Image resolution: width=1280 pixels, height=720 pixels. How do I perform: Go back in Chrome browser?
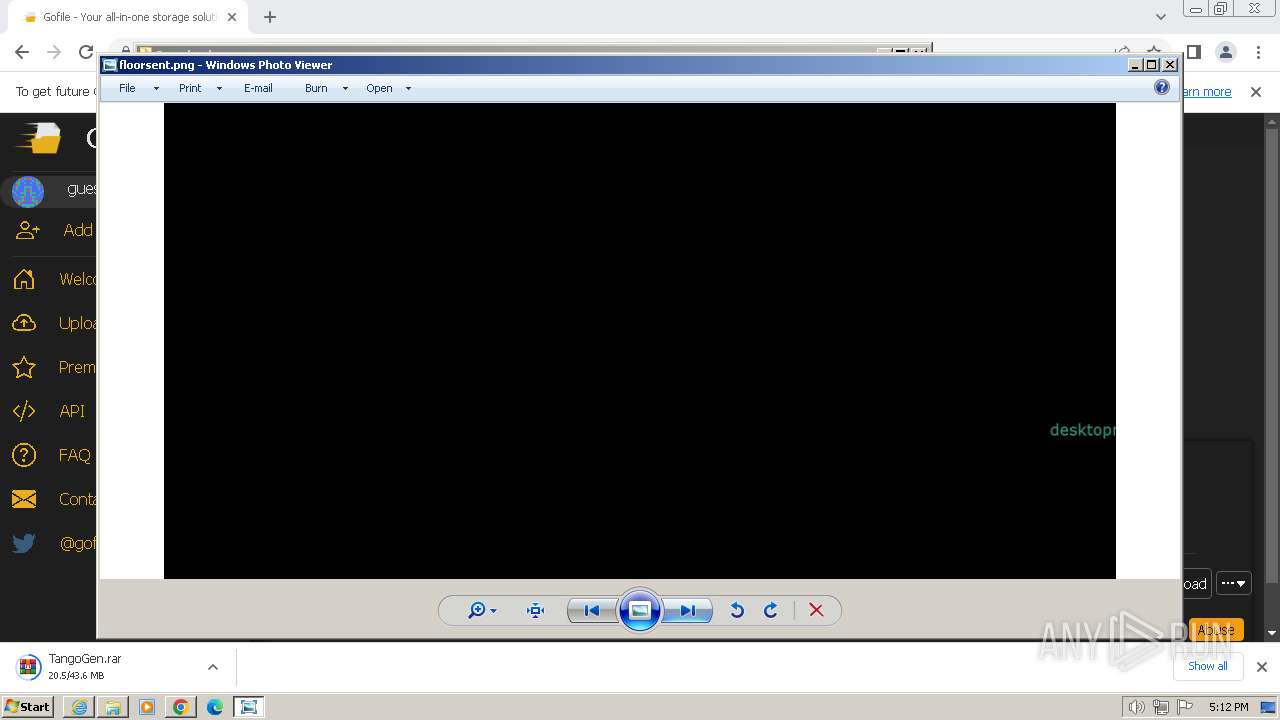22,52
